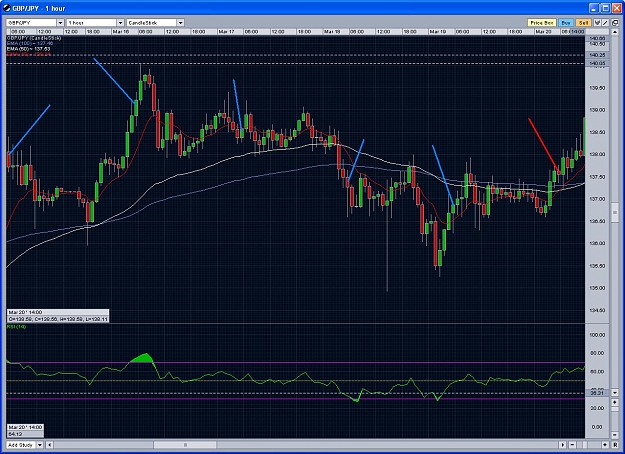
Task: Click the Mar 19 date label
Action: pyautogui.click(x=437, y=31)
